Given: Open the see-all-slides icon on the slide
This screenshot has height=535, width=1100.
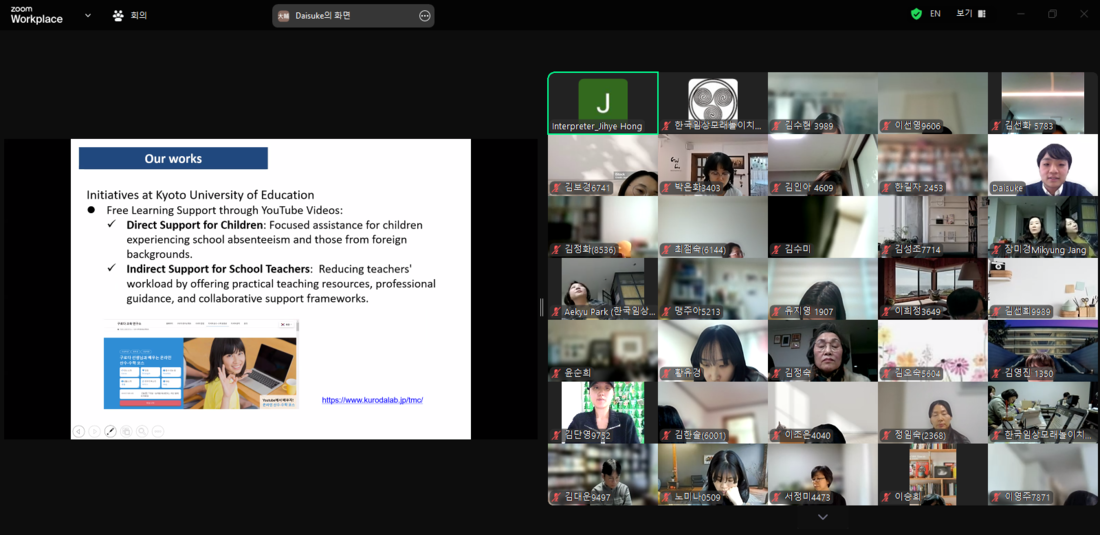Looking at the screenshot, I should click(x=126, y=431).
